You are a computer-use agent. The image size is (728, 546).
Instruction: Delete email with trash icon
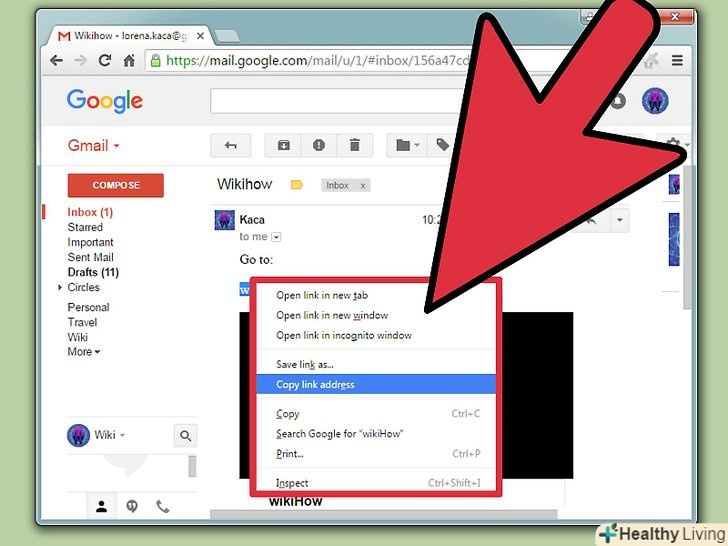[x=355, y=146]
